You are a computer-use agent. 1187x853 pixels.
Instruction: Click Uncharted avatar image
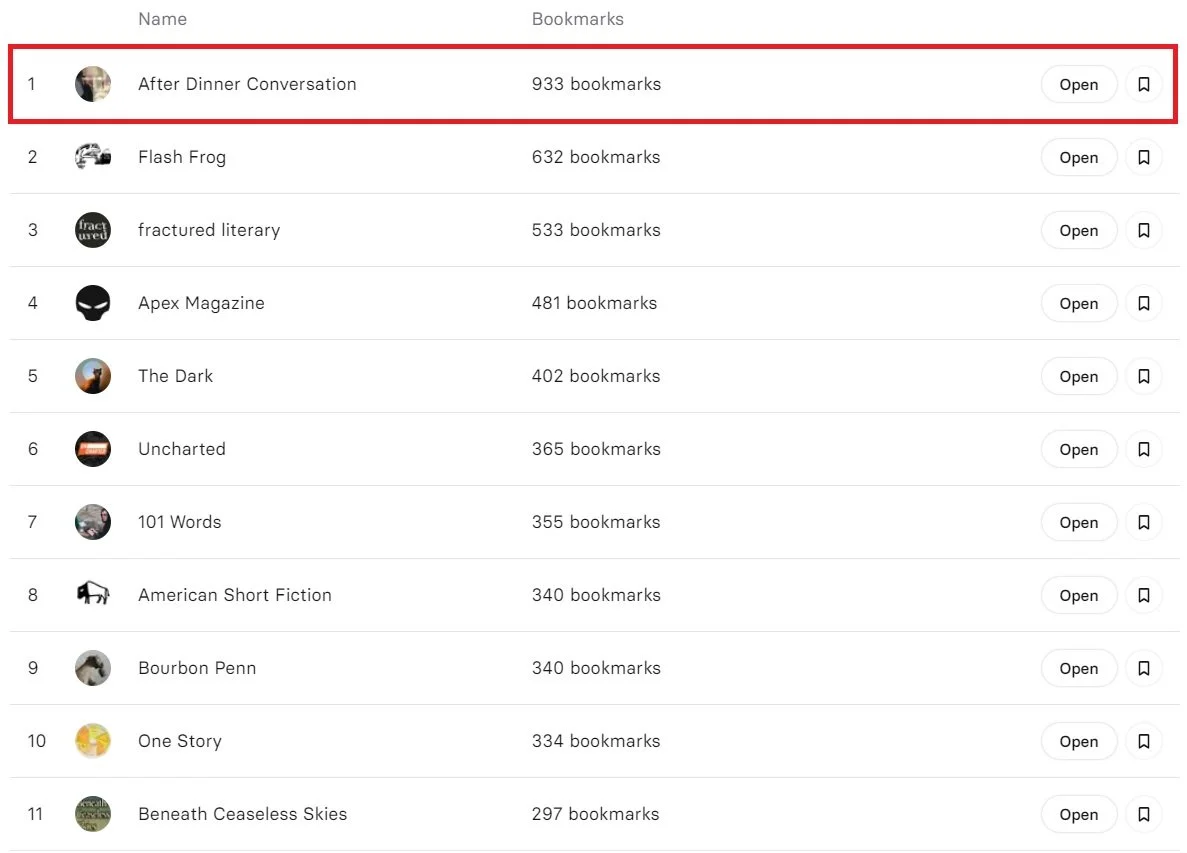[x=93, y=449]
